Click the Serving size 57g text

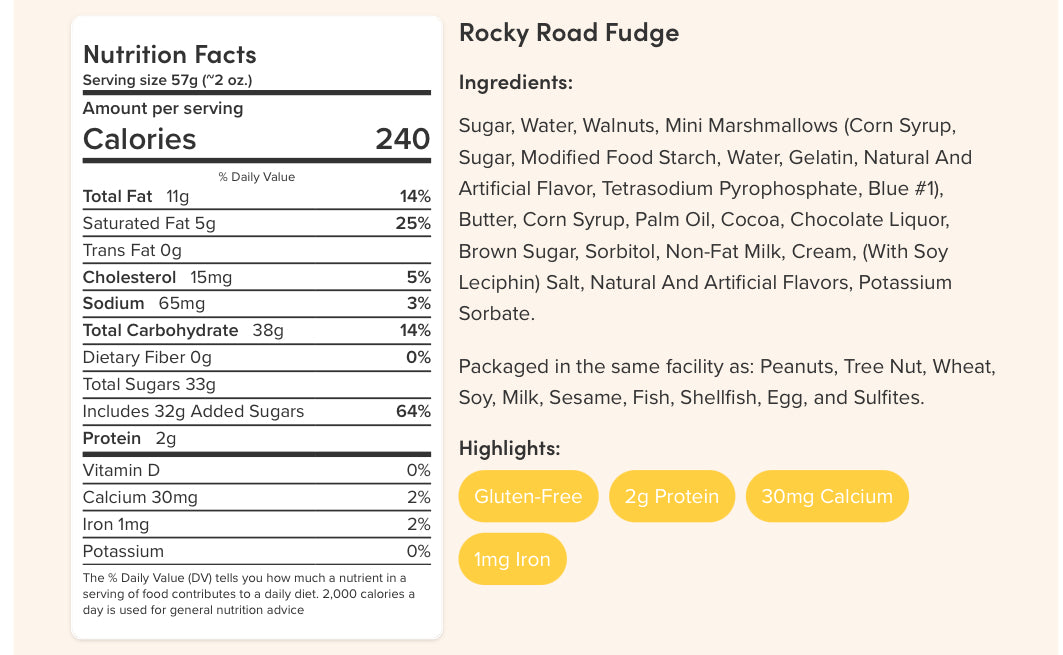pos(167,80)
